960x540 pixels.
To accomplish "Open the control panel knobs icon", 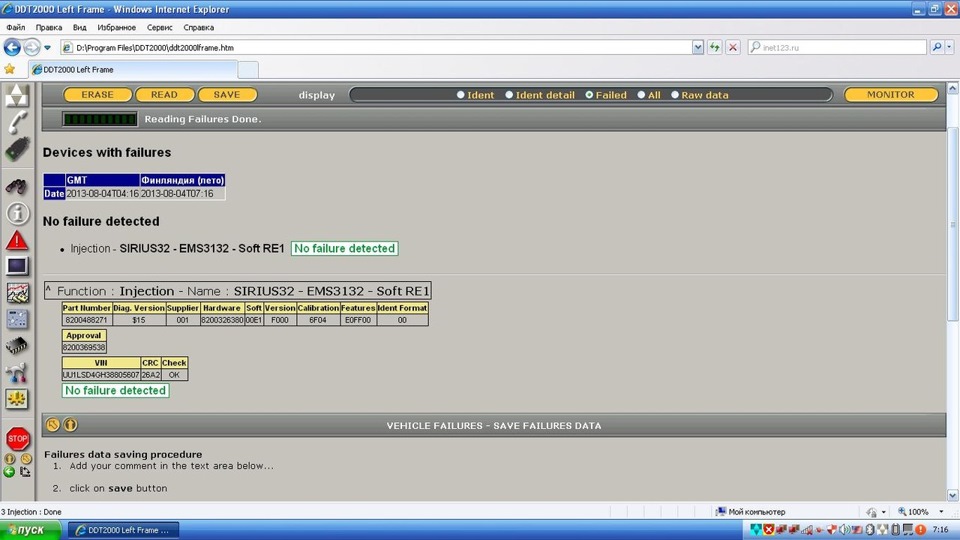I will (x=17, y=319).
